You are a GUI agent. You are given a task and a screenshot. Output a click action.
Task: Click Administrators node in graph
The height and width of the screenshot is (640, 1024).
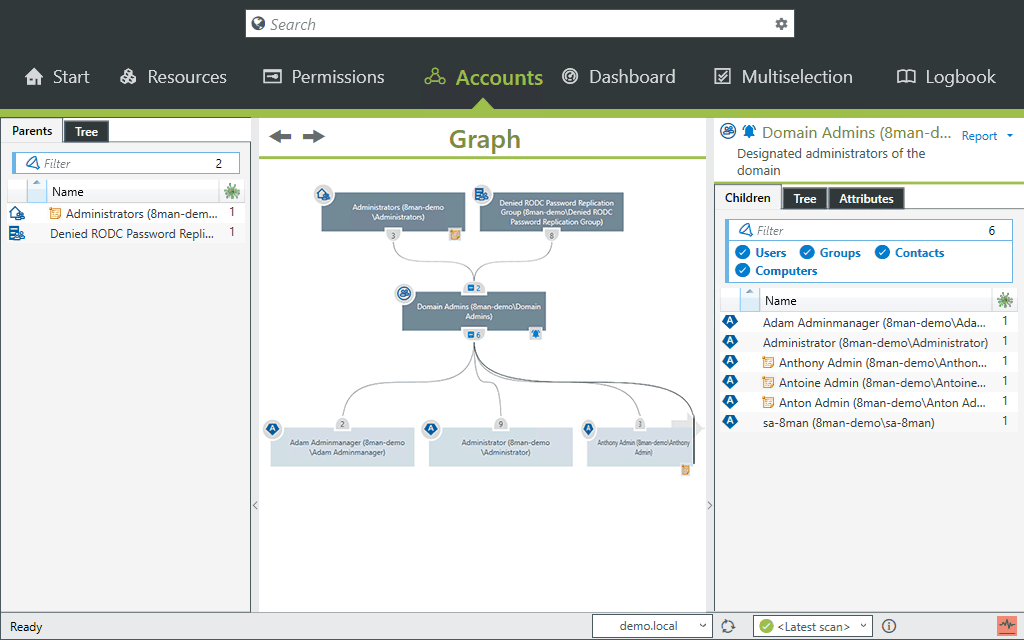(x=393, y=212)
